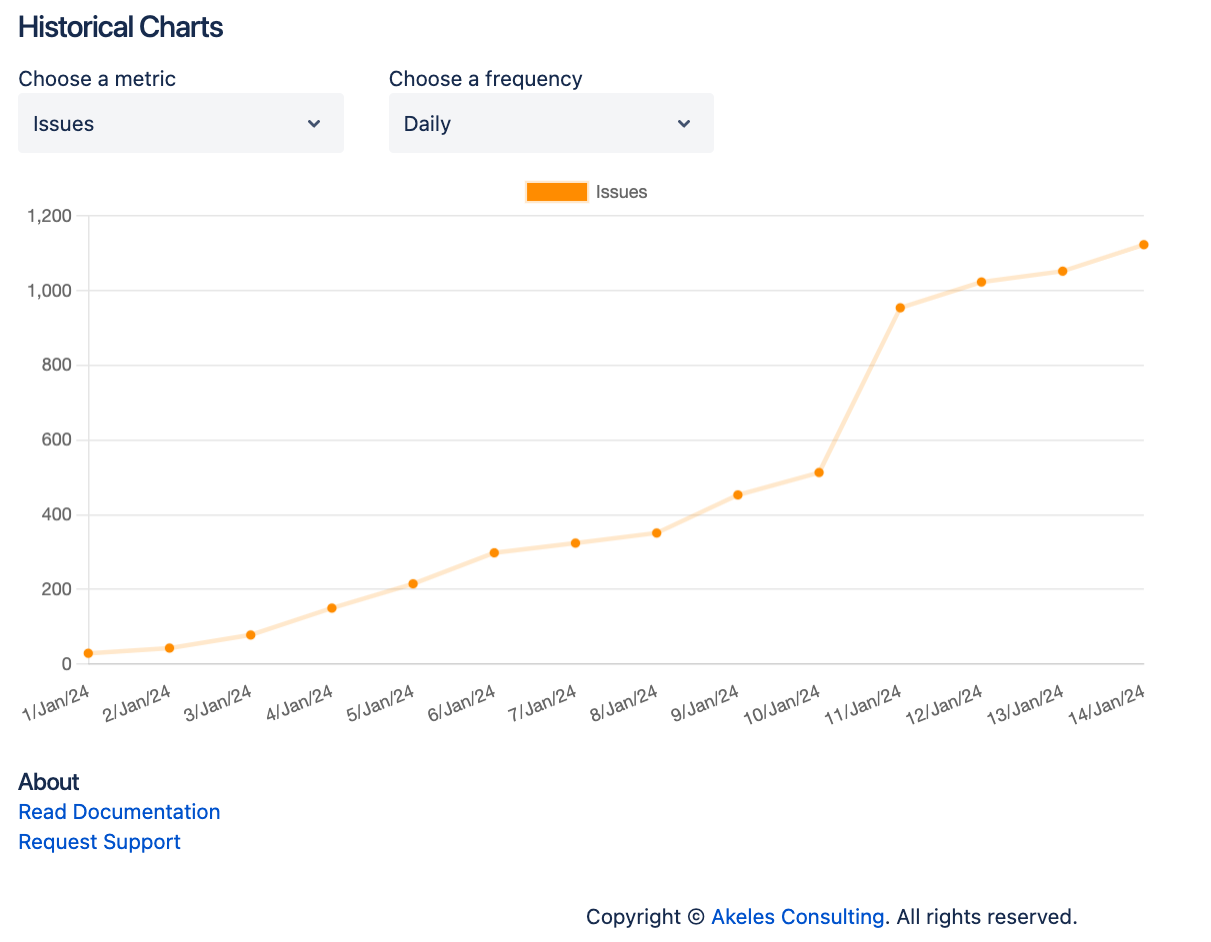Click the 5/Jan/24 data point on the chart
The image size is (1211, 942).
coord(413,584)
